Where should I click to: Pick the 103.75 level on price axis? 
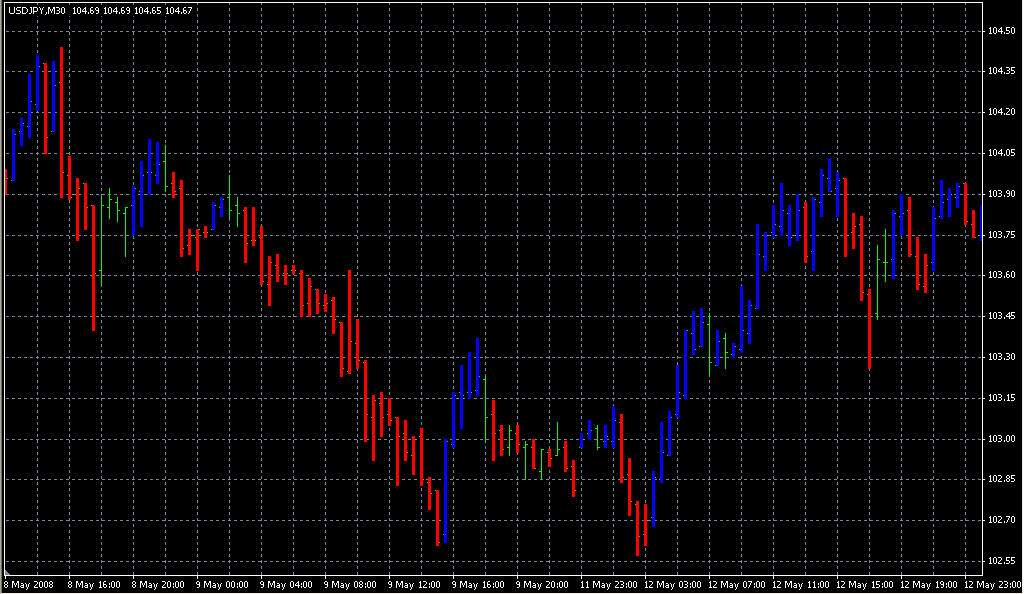click(x=1001, y=234)
